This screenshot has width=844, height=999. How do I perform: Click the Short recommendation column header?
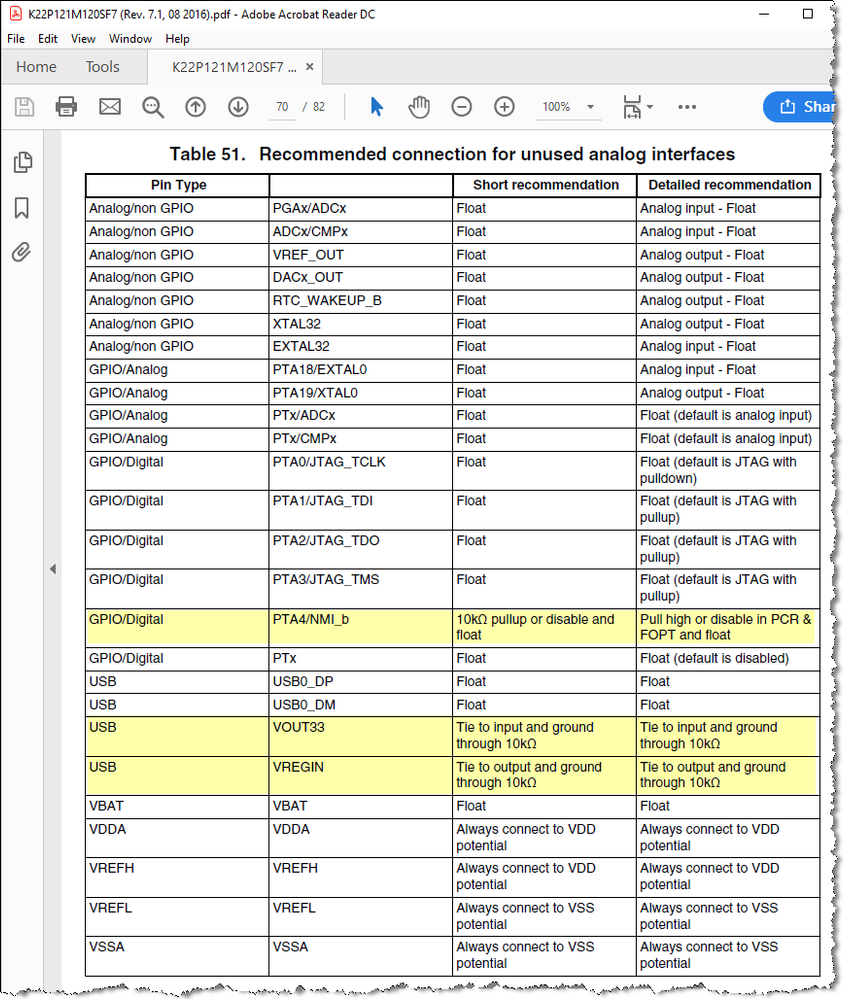click(x=545, y=185)
